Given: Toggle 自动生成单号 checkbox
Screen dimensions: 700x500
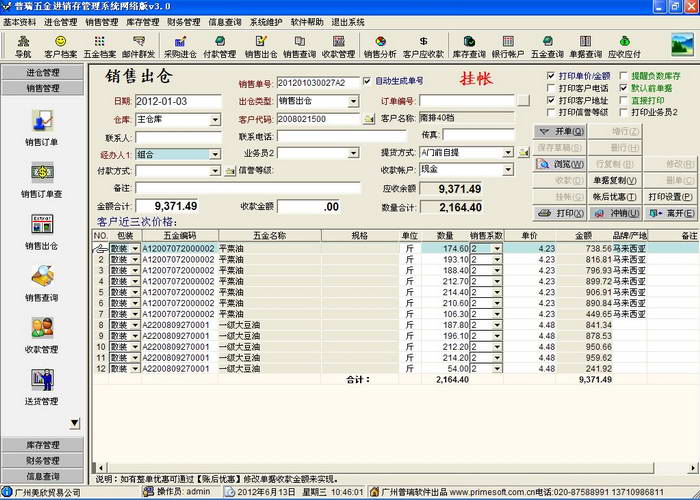Looking at the screenshot, I should point(367,81).
